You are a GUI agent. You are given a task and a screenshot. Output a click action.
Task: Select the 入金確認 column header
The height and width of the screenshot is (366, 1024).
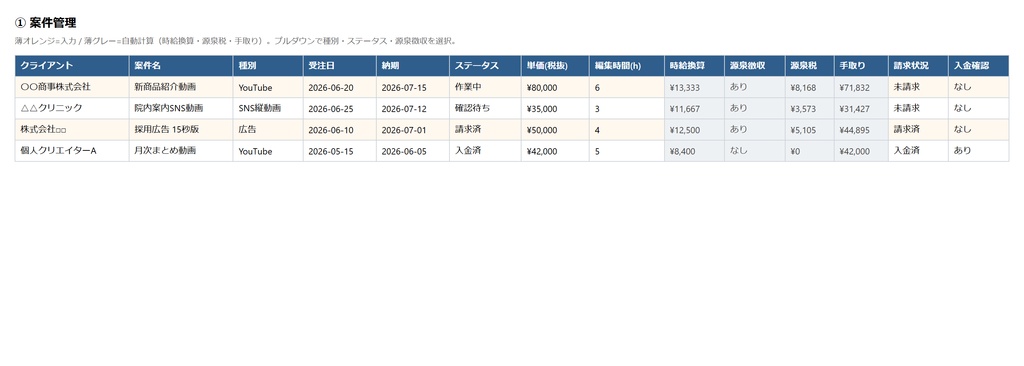(x=978, y=66)
